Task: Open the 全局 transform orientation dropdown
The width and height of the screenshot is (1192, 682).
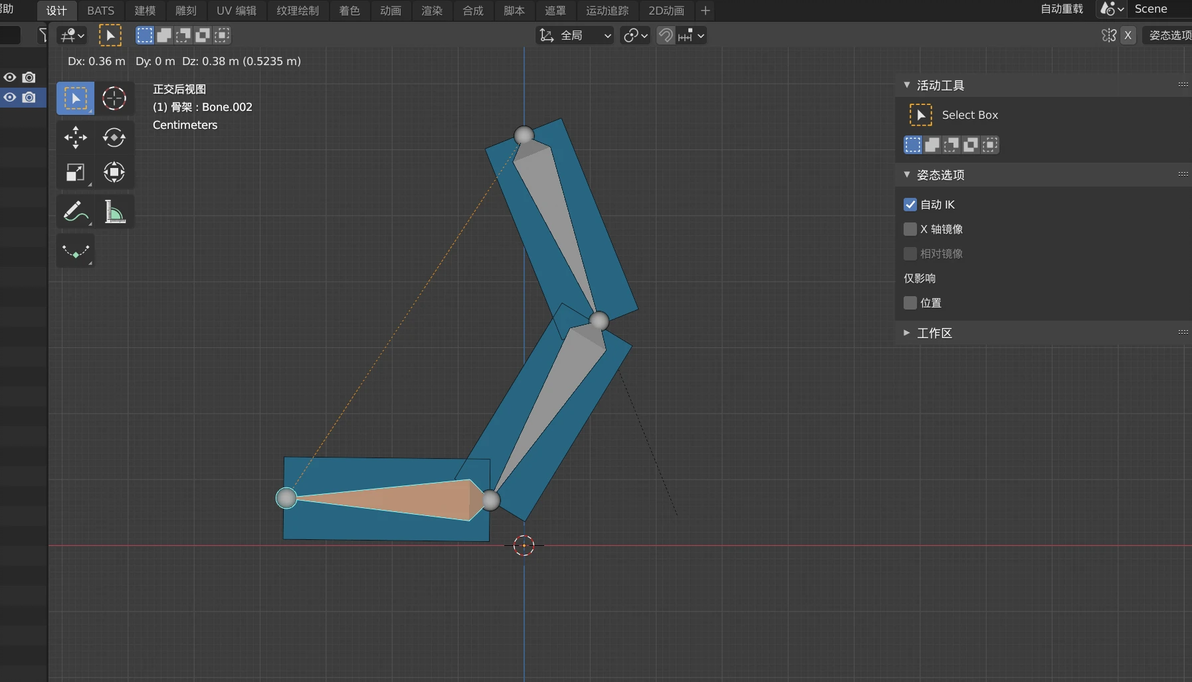Action: (576, 35)
